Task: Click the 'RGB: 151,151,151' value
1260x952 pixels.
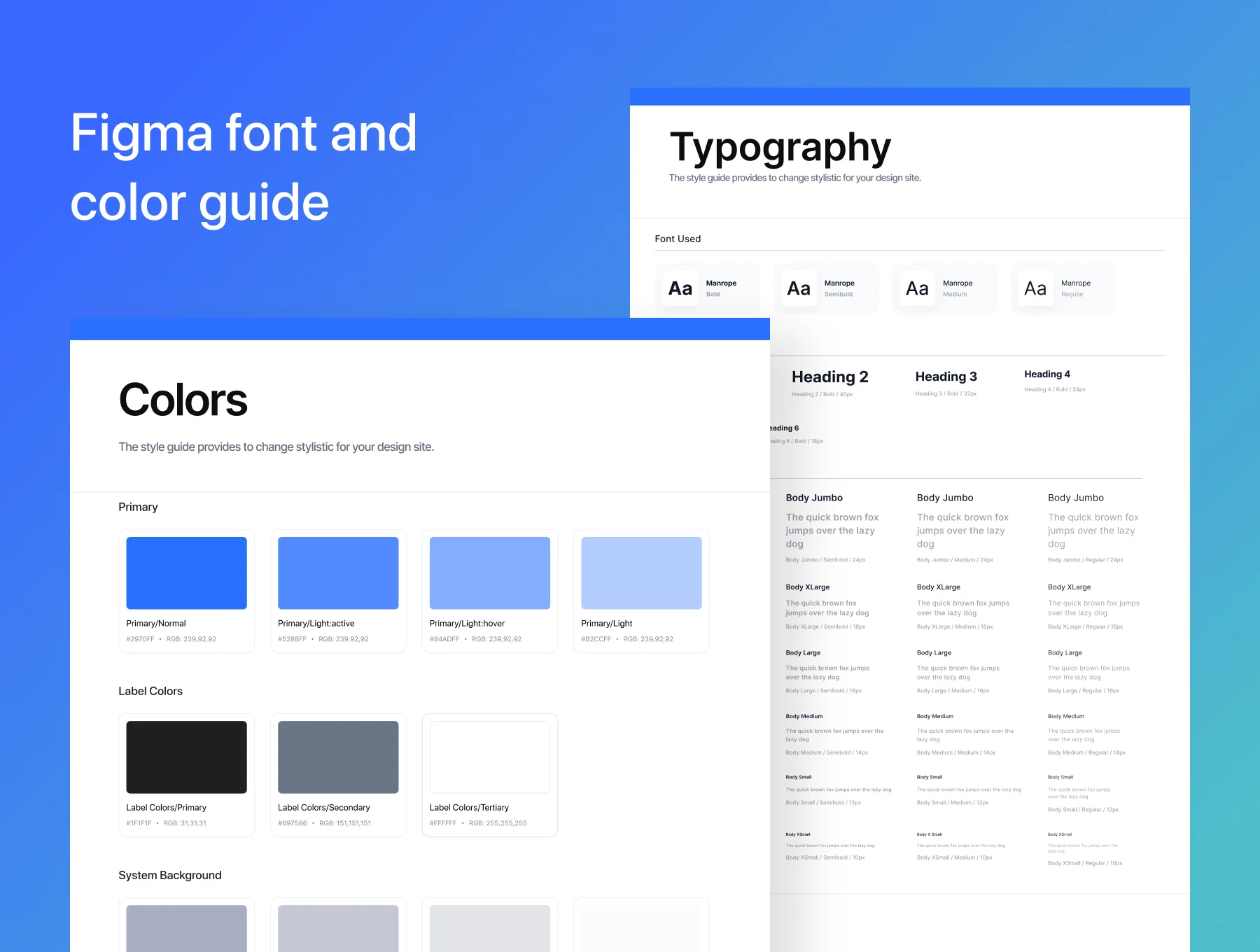Action: coord(345,823)
